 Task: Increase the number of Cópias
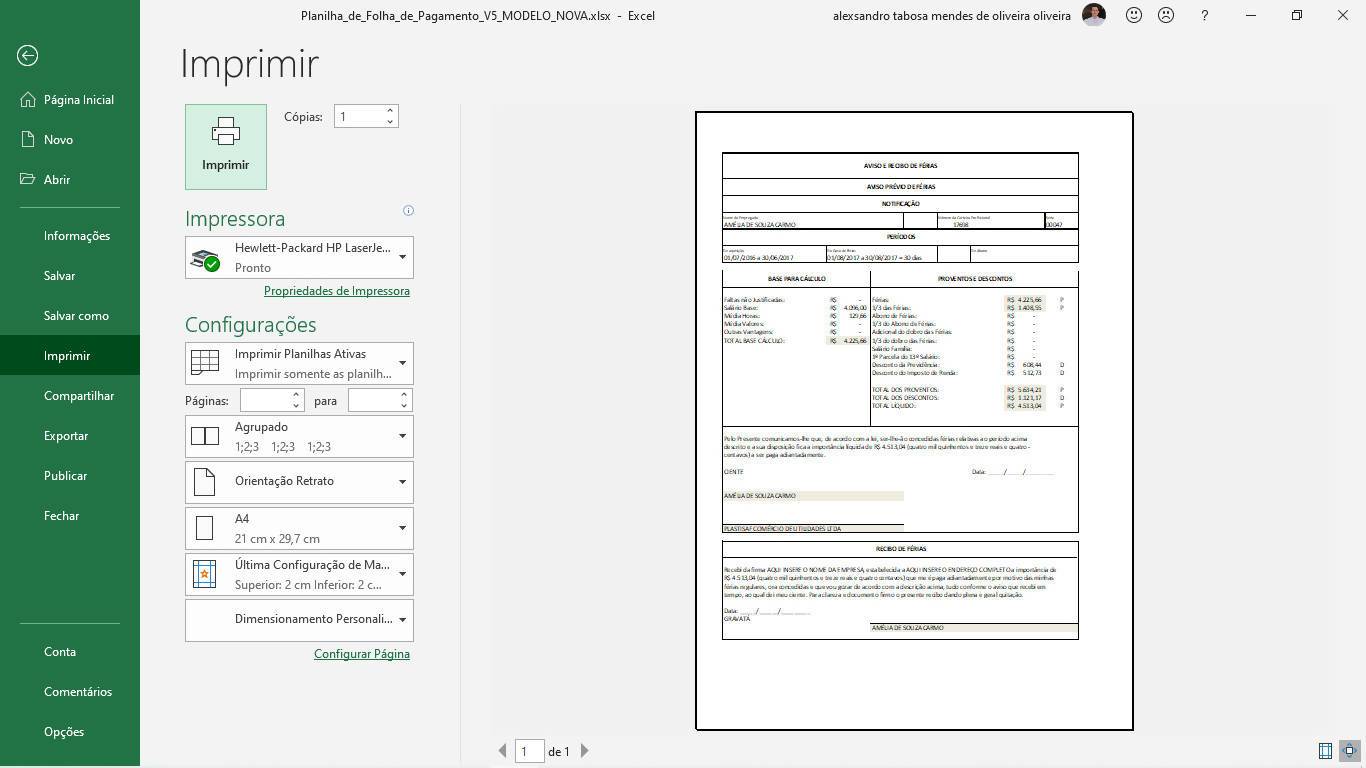coord(390,111)
